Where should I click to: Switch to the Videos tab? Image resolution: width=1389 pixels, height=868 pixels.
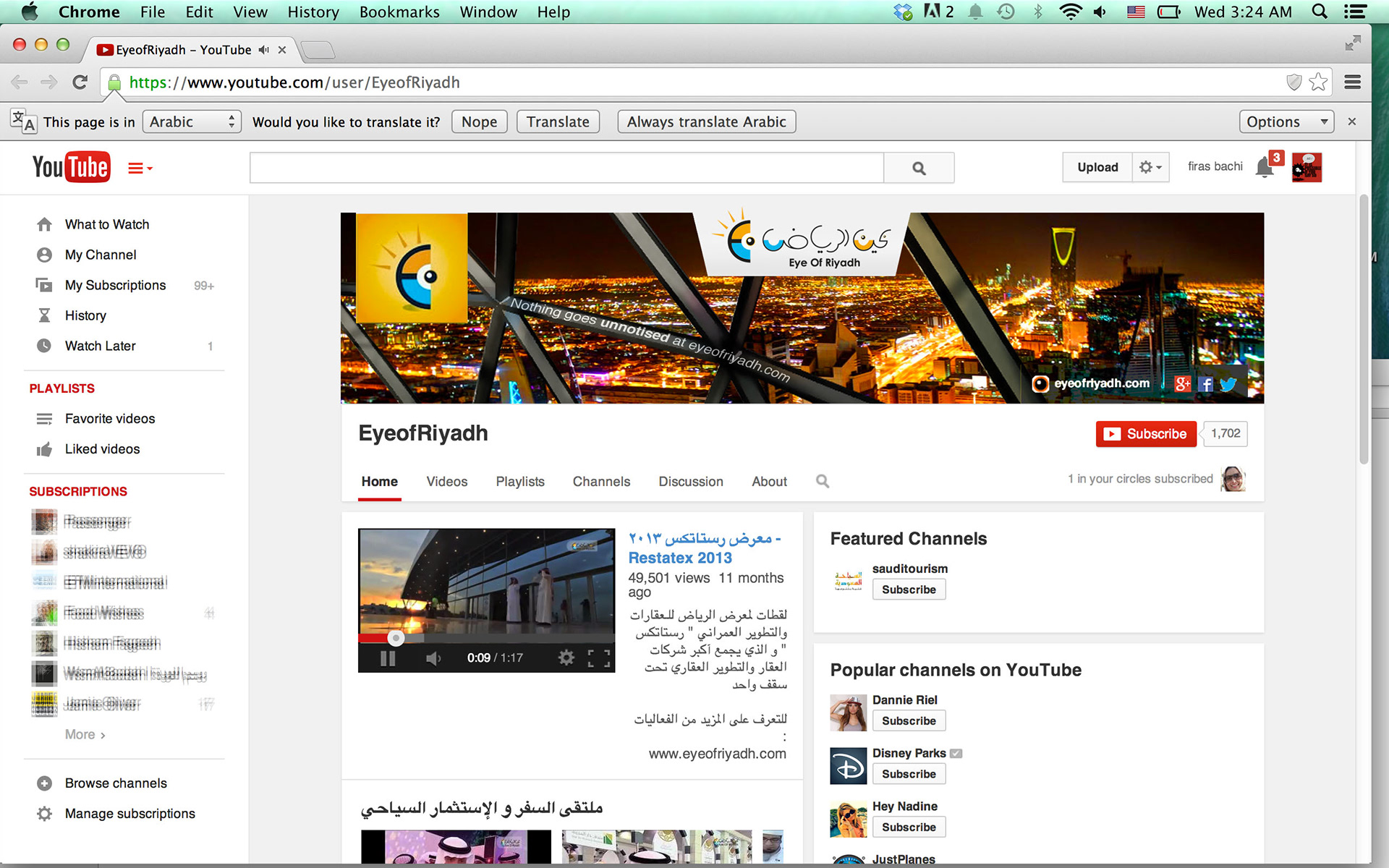pos(446,482)
